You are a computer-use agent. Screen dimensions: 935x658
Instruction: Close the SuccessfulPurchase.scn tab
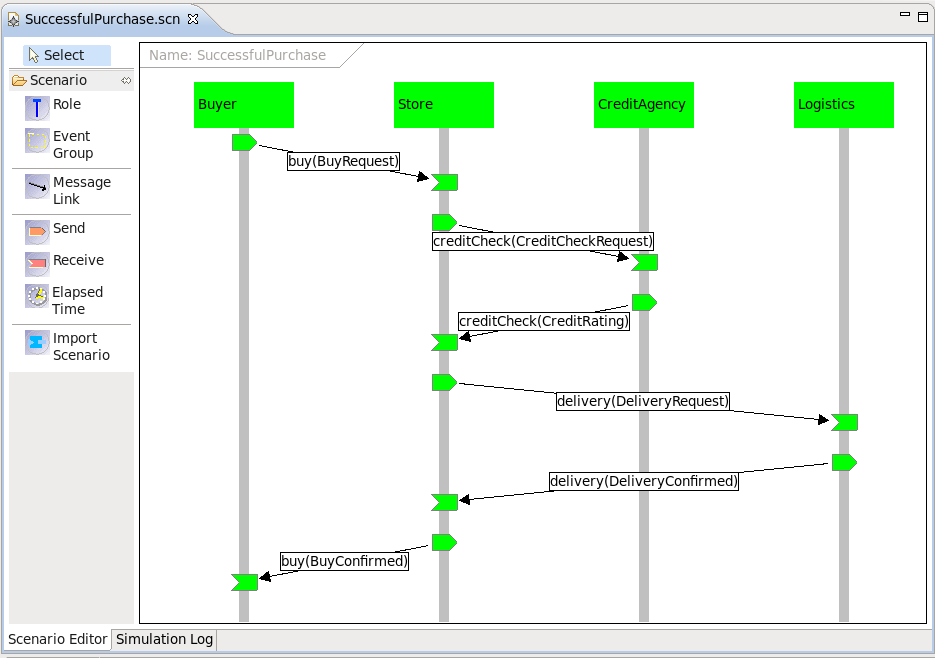click(x=193, y=19)
